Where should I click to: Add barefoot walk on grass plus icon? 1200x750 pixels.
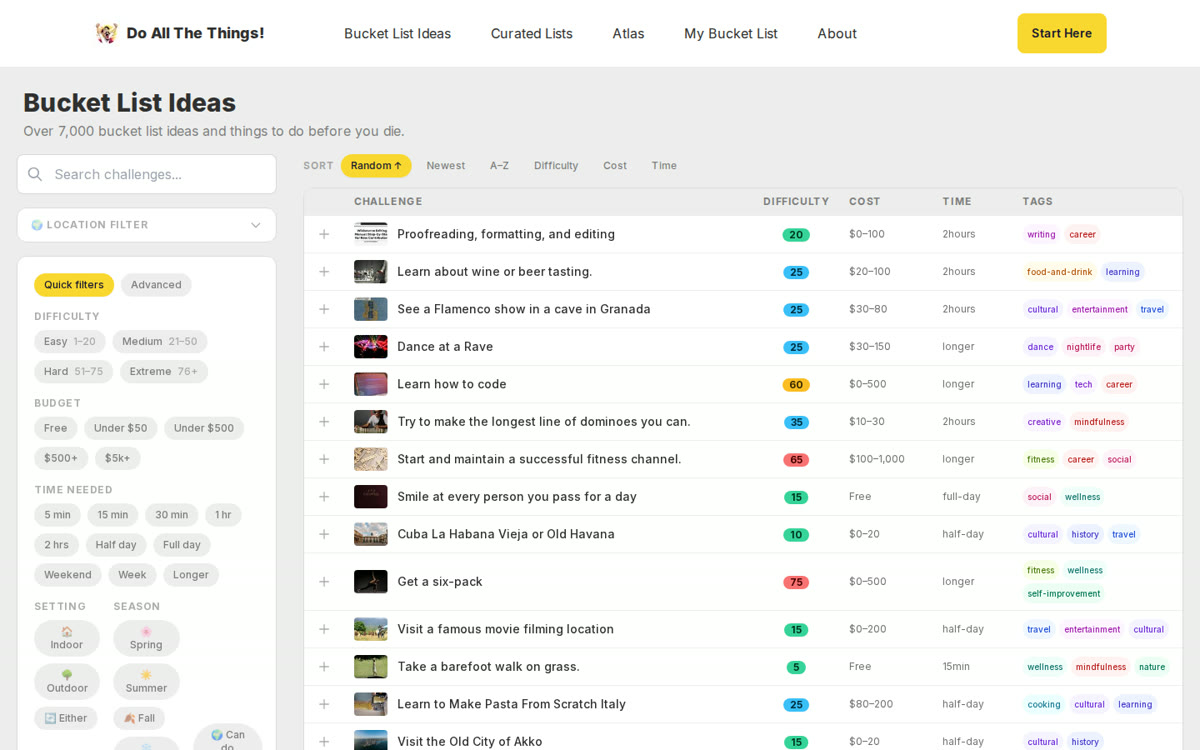[324, 667]
